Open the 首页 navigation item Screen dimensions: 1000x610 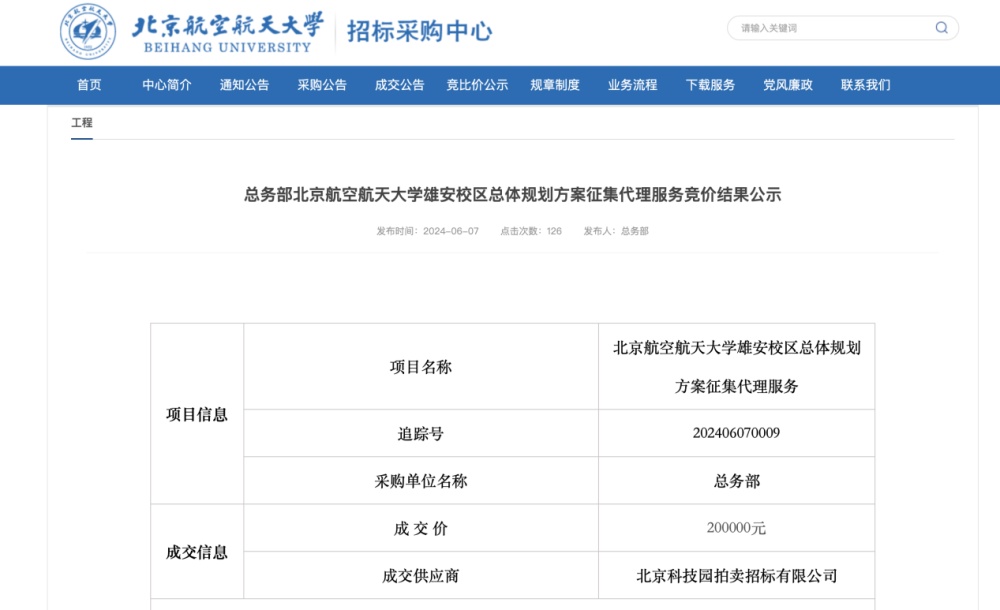pyautogui.click(x=89, y=85)
